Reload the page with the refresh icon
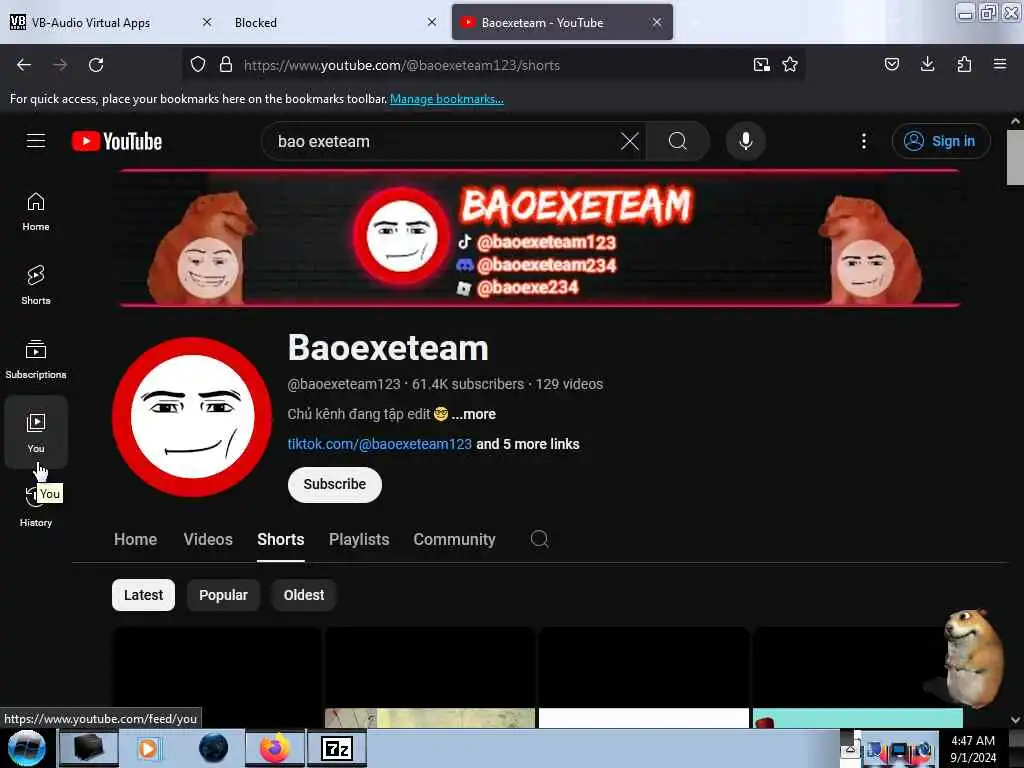 click(96, 65)
